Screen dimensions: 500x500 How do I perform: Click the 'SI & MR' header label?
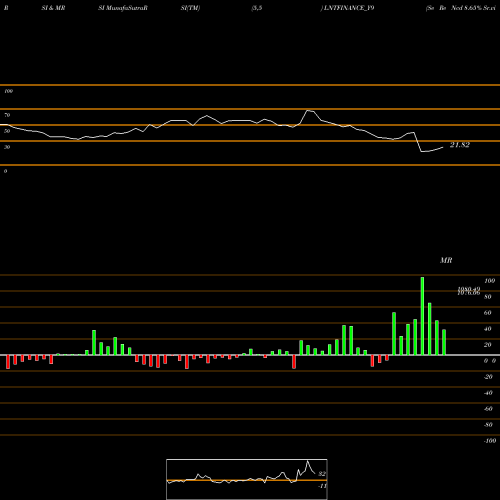(x=53, y=8)
